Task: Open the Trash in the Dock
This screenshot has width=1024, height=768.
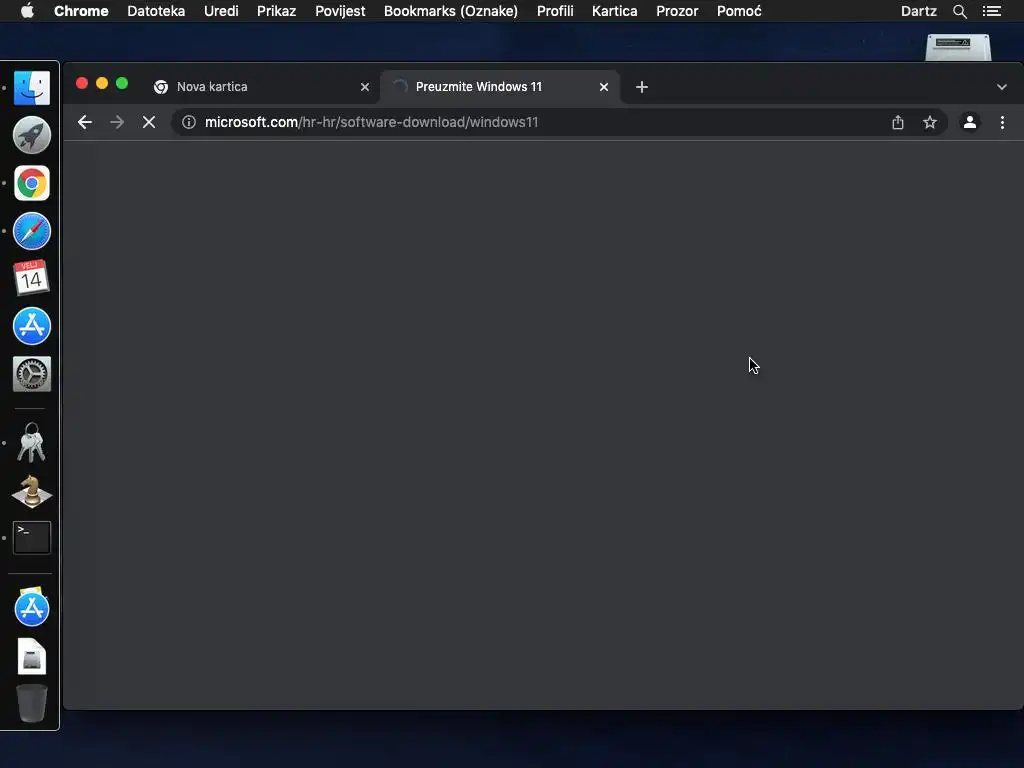Action: point(31,703)
